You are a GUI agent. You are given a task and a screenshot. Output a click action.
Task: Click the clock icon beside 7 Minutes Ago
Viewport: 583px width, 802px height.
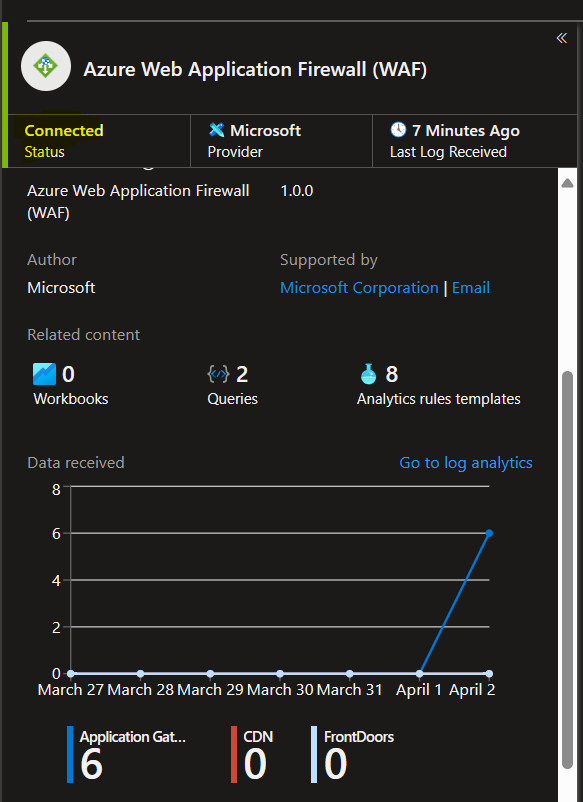(398, 130)
